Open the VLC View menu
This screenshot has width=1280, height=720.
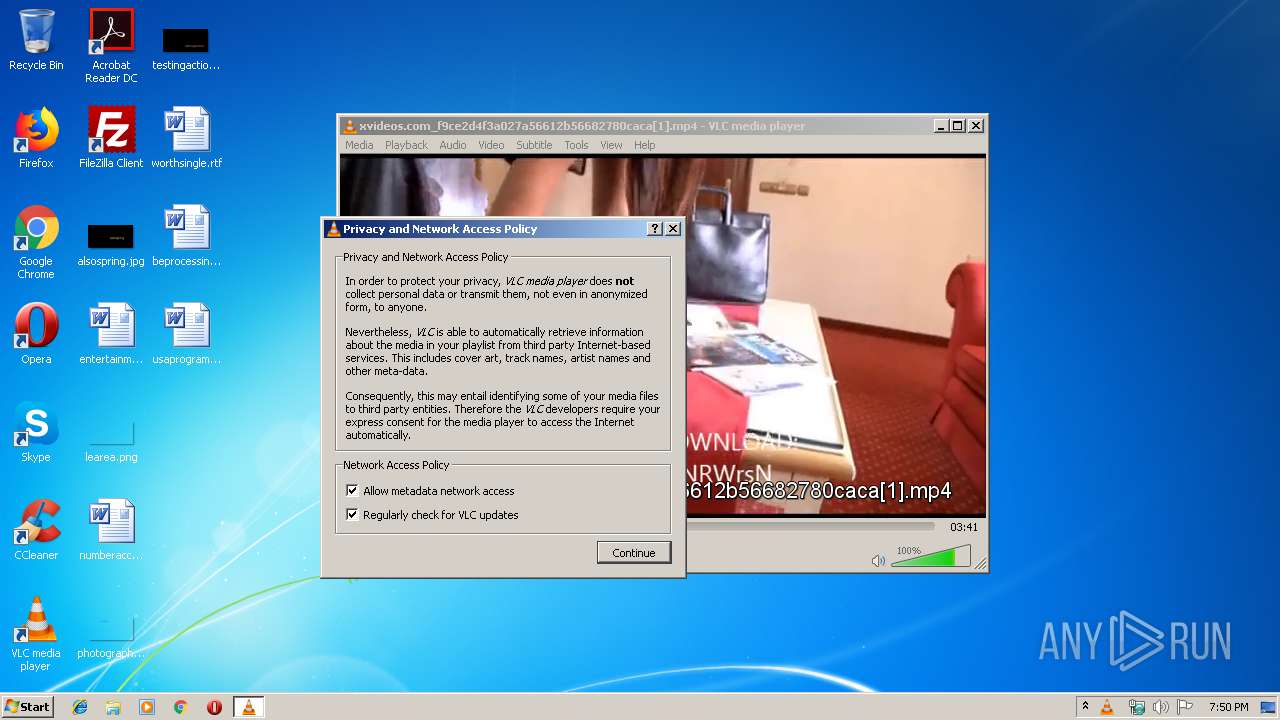click(x=611, y=145)
